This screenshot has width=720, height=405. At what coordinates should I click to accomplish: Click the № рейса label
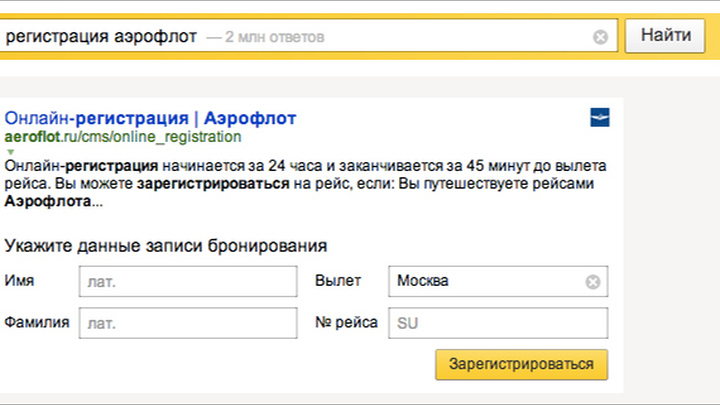[346, 322]
